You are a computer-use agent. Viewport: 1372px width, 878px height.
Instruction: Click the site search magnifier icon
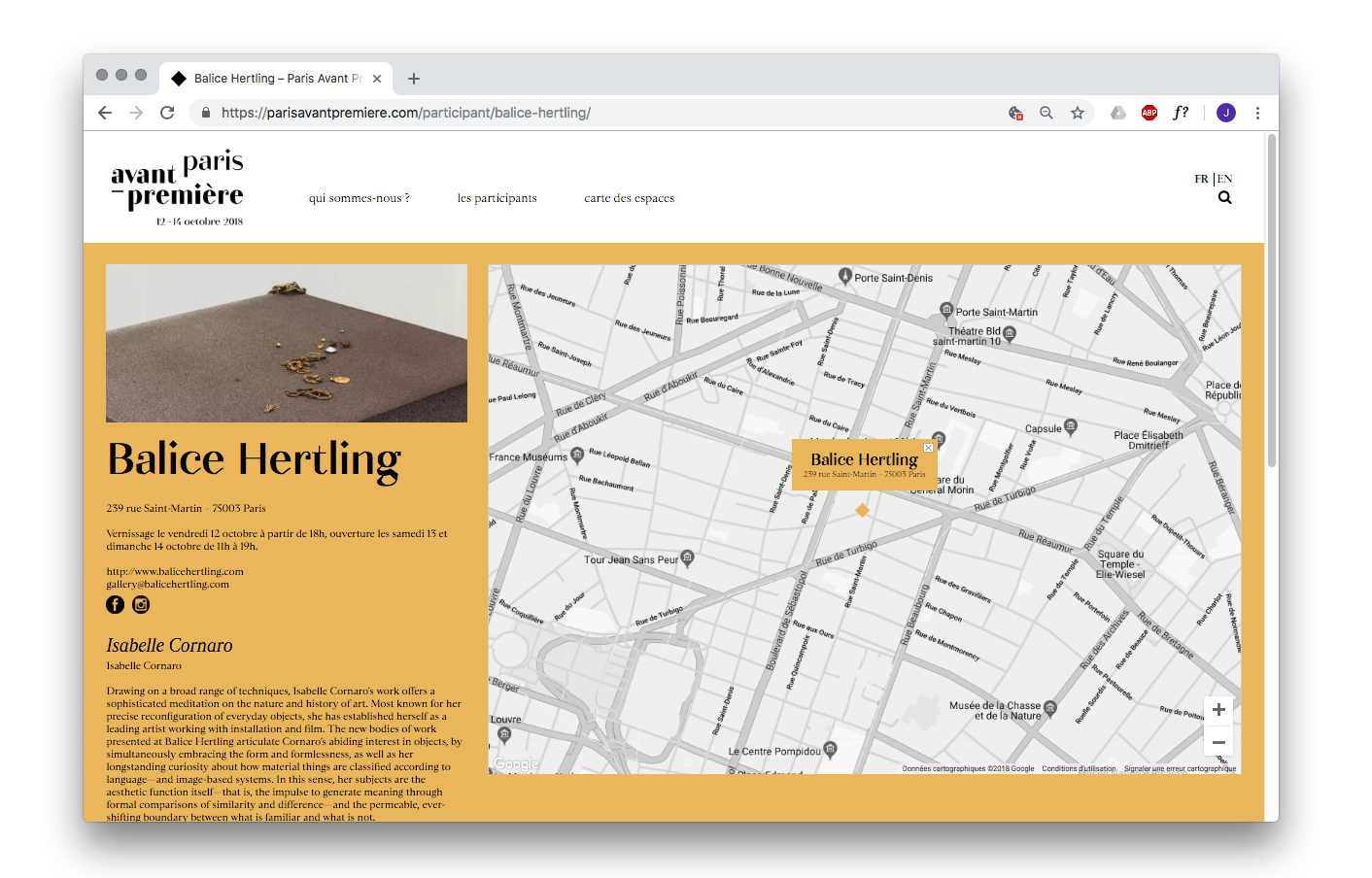[1224, 198]
